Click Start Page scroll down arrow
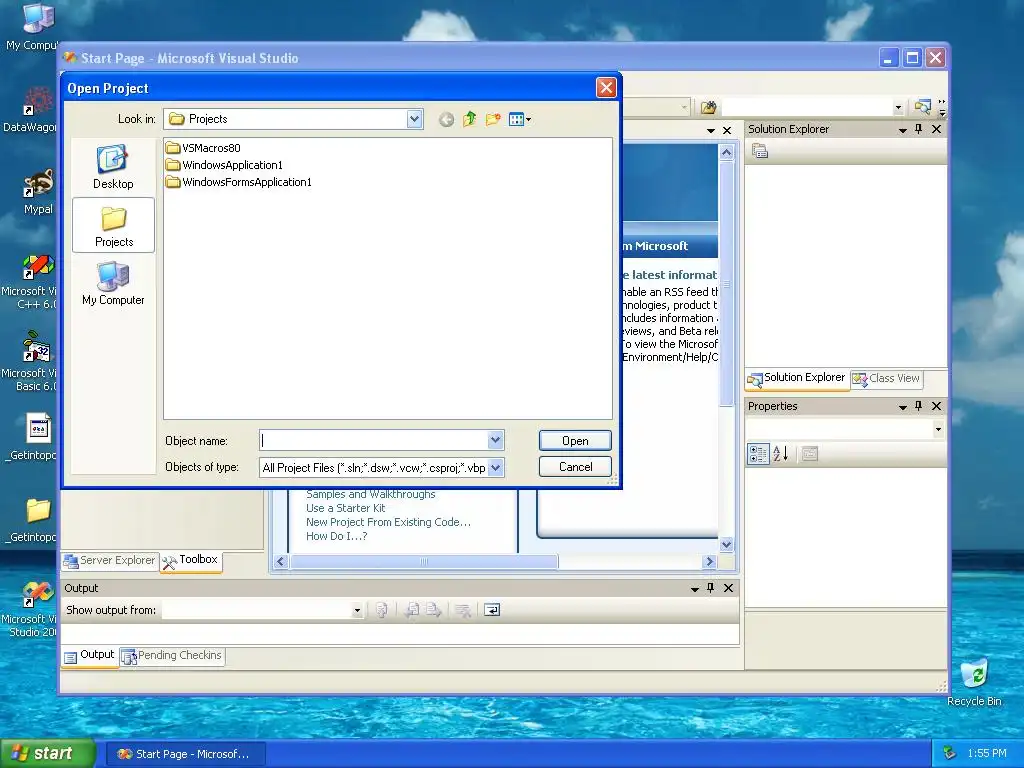Viewport: 1024px width, 768px height. point(726,545)
